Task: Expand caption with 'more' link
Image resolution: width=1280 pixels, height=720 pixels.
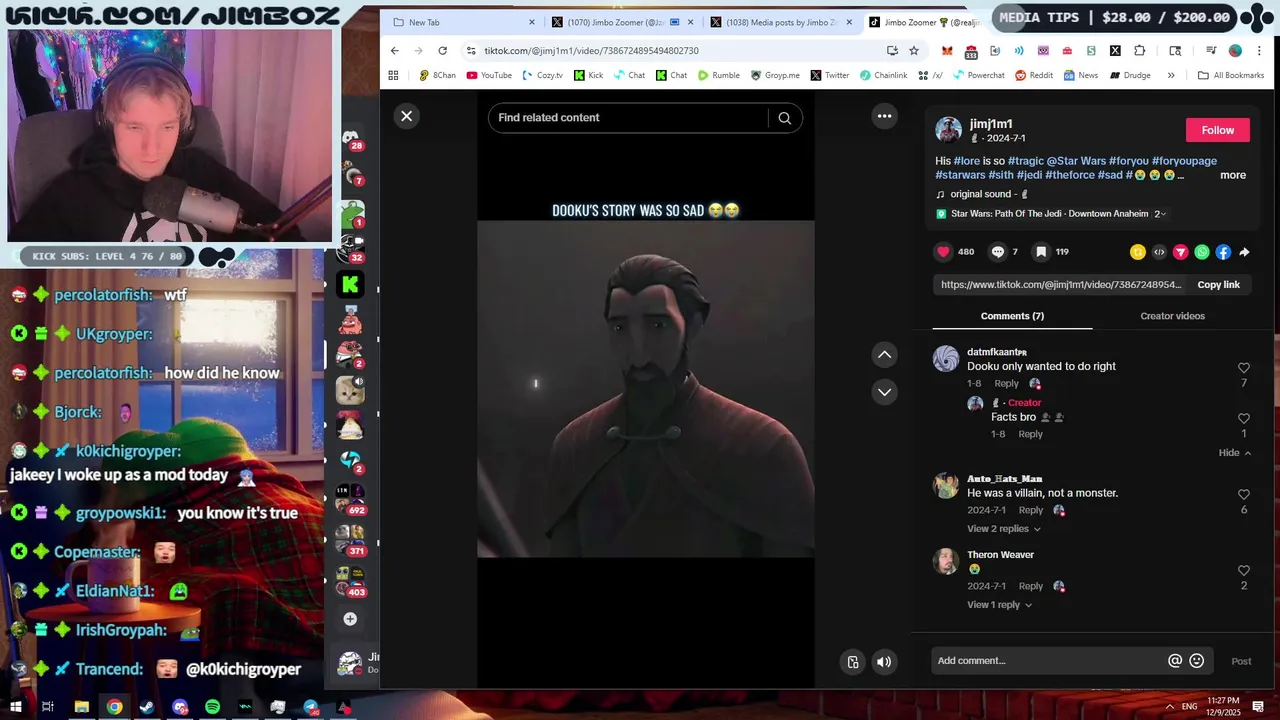Action: (x=1232, y=175)
